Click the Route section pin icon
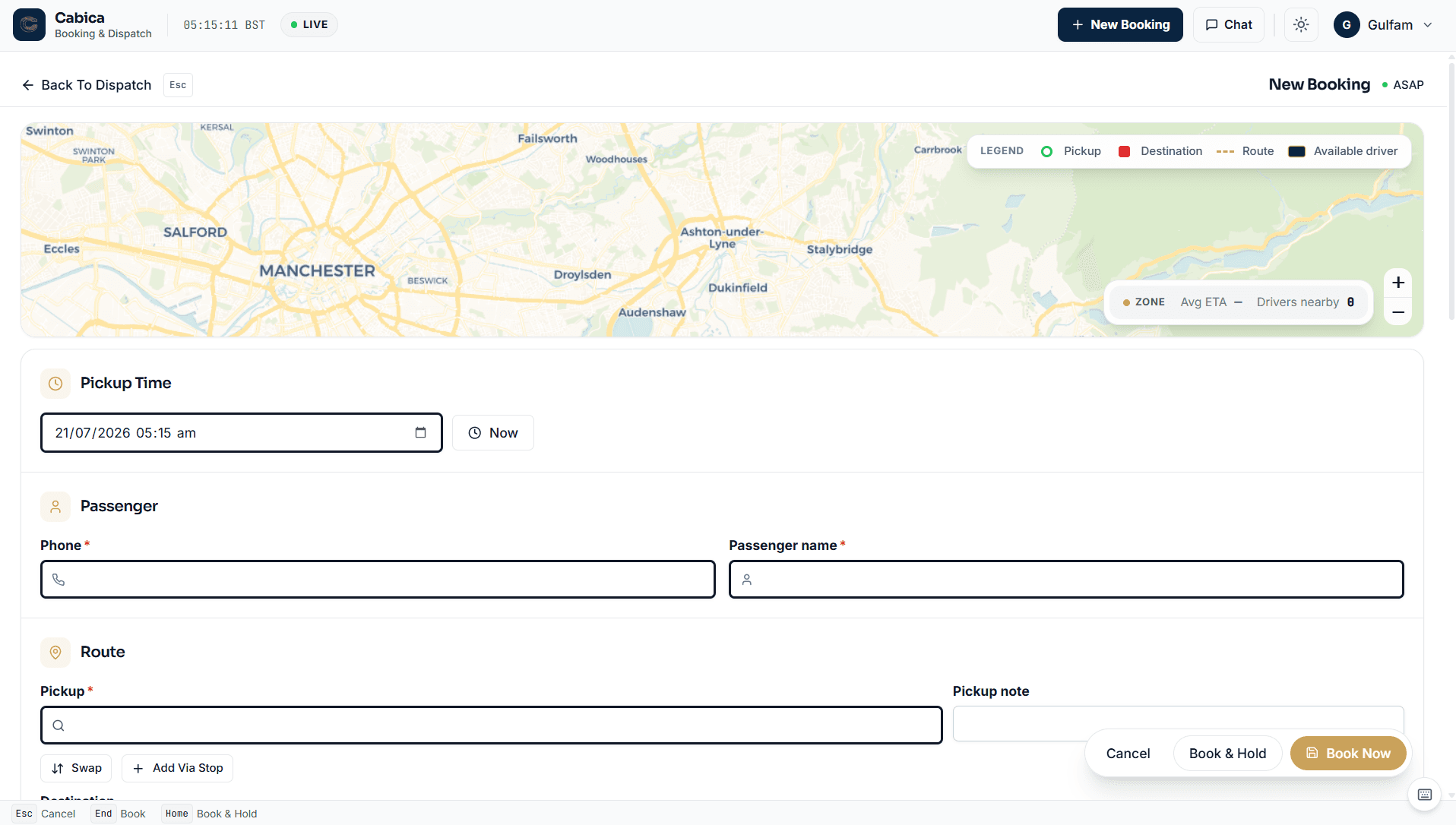This screenshot has height=825, width=1456. point(55,653)
